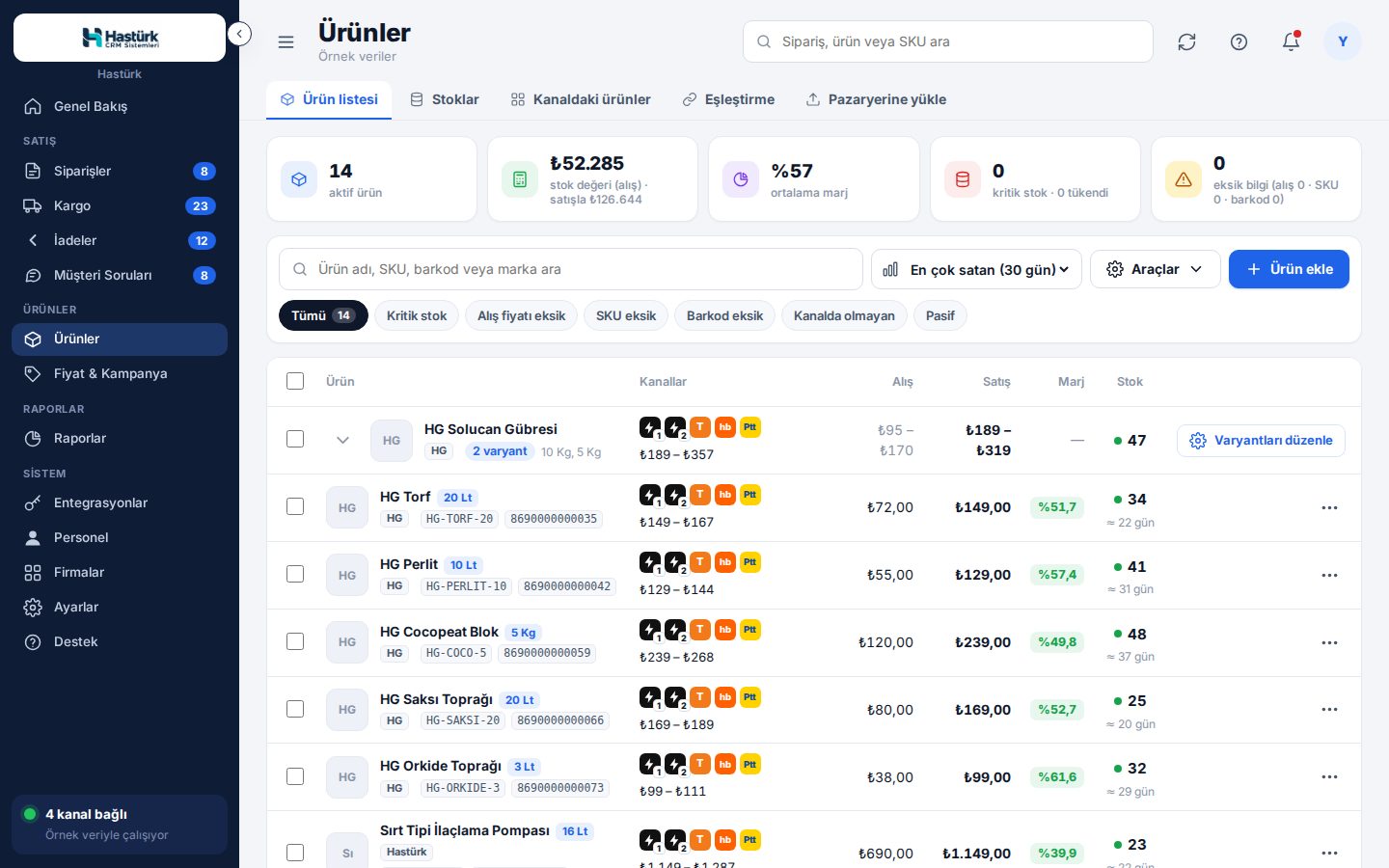Open more options for HG Saksı Toprağı
1389x868 pixels.
(x=1329, y=709)
